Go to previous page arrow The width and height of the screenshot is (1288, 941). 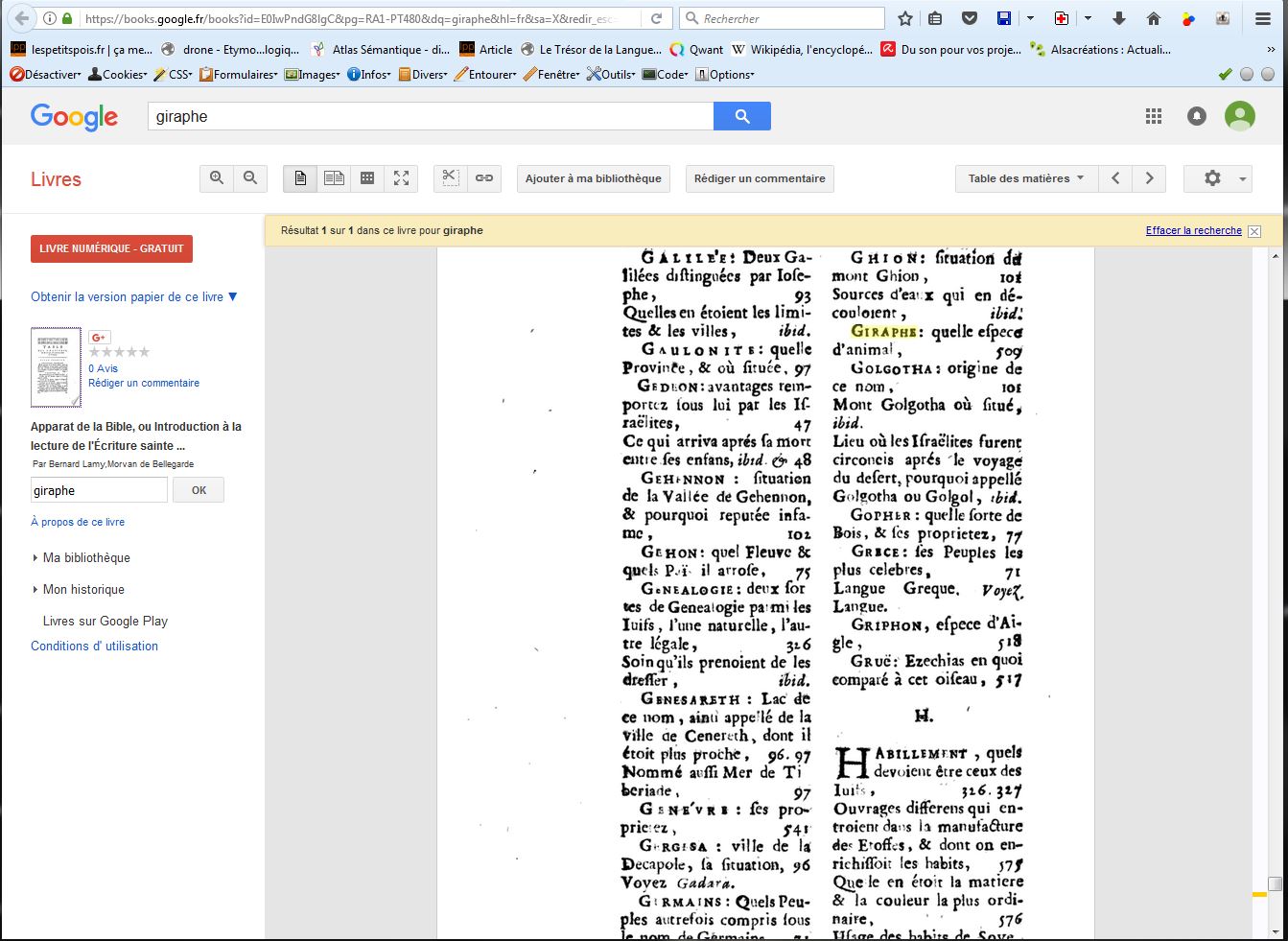tap(1115, 178)
